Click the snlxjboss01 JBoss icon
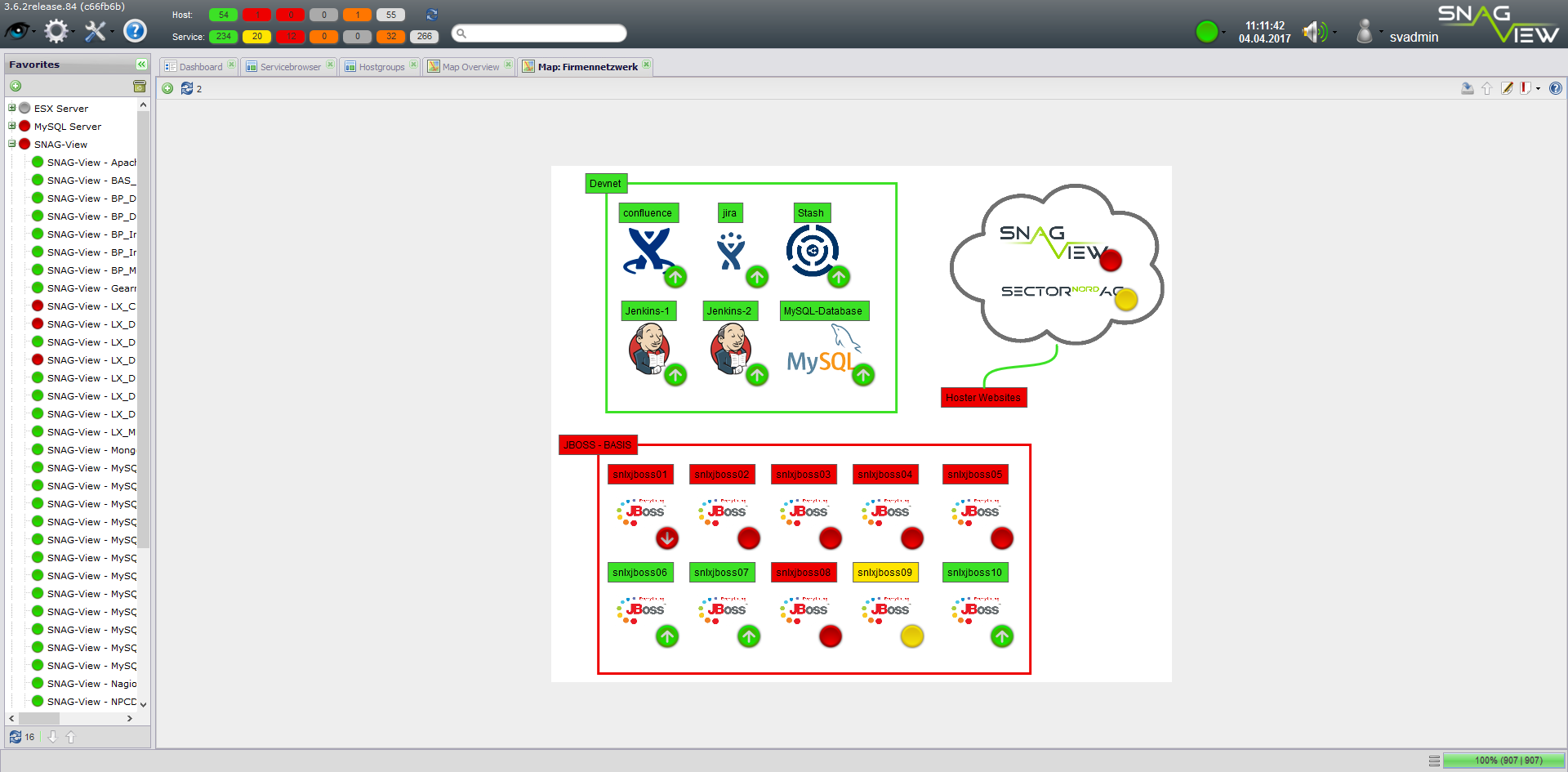This screenshot has height=772, width=1568. click(x=642, y=511)
